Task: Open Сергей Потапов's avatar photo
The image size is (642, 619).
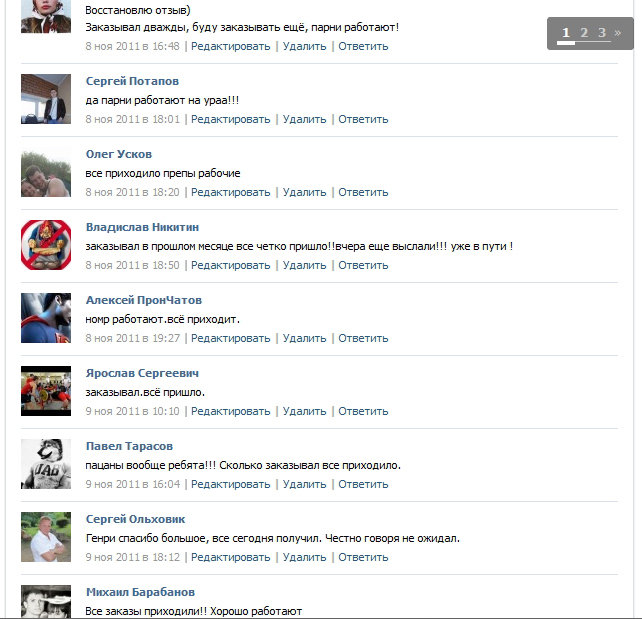Action: (46, 99)
